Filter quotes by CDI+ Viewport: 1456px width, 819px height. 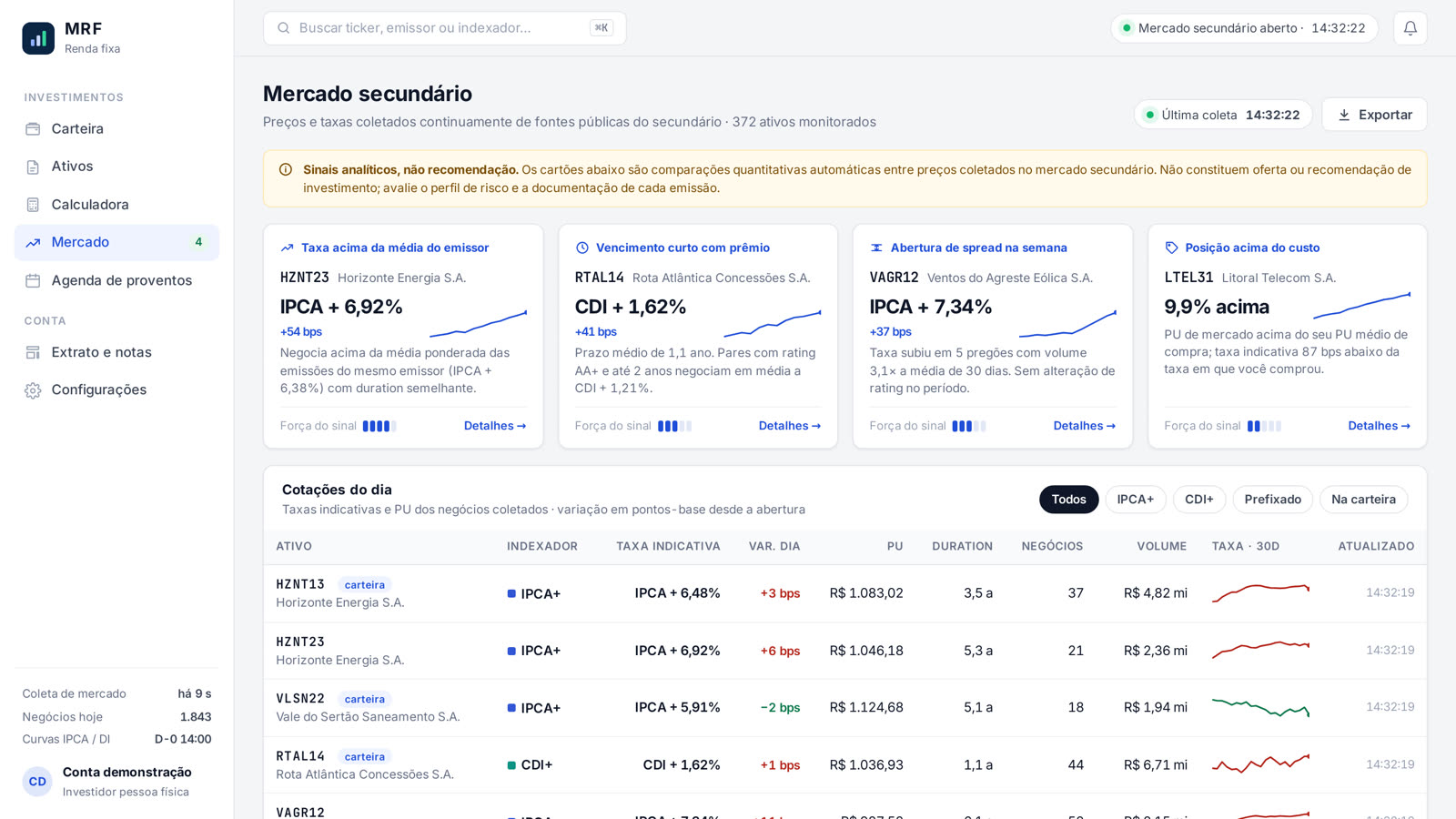coord(1199,500)
